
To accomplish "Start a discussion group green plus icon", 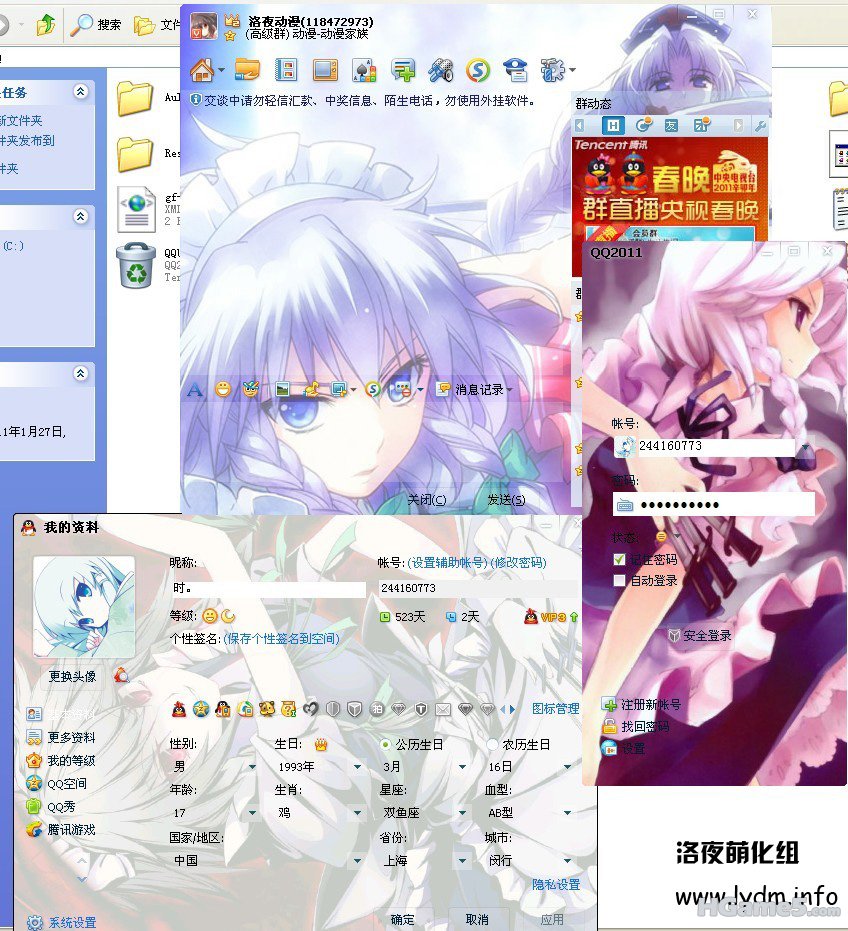I will pyautogui.click(x=403, y=70).
